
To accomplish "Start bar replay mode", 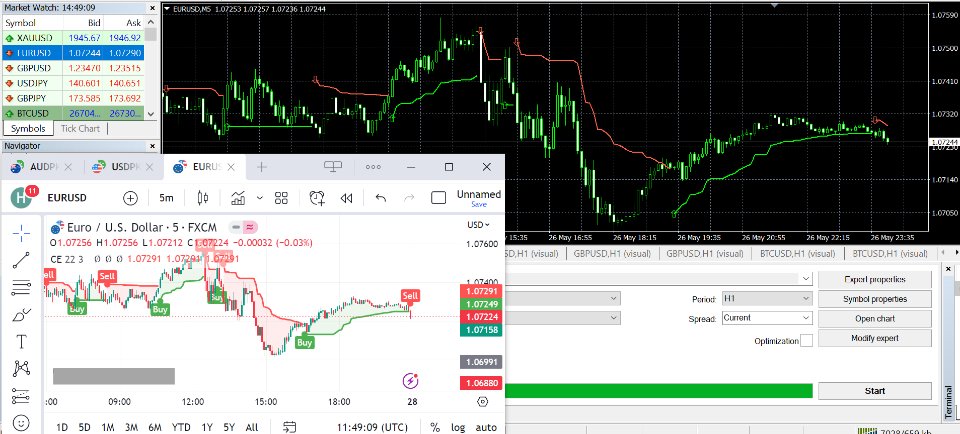I will pos(347,198).
